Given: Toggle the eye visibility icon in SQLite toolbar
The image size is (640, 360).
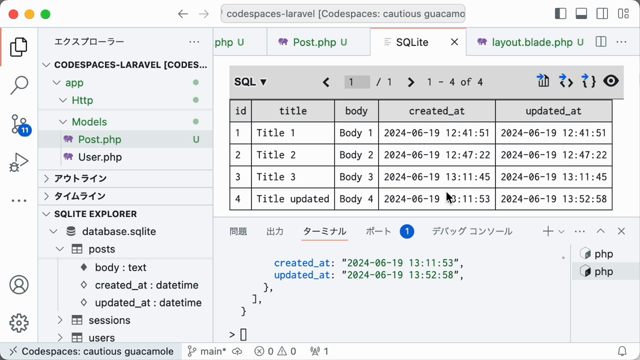Looking at the screenshot, I should pos(611,81).
